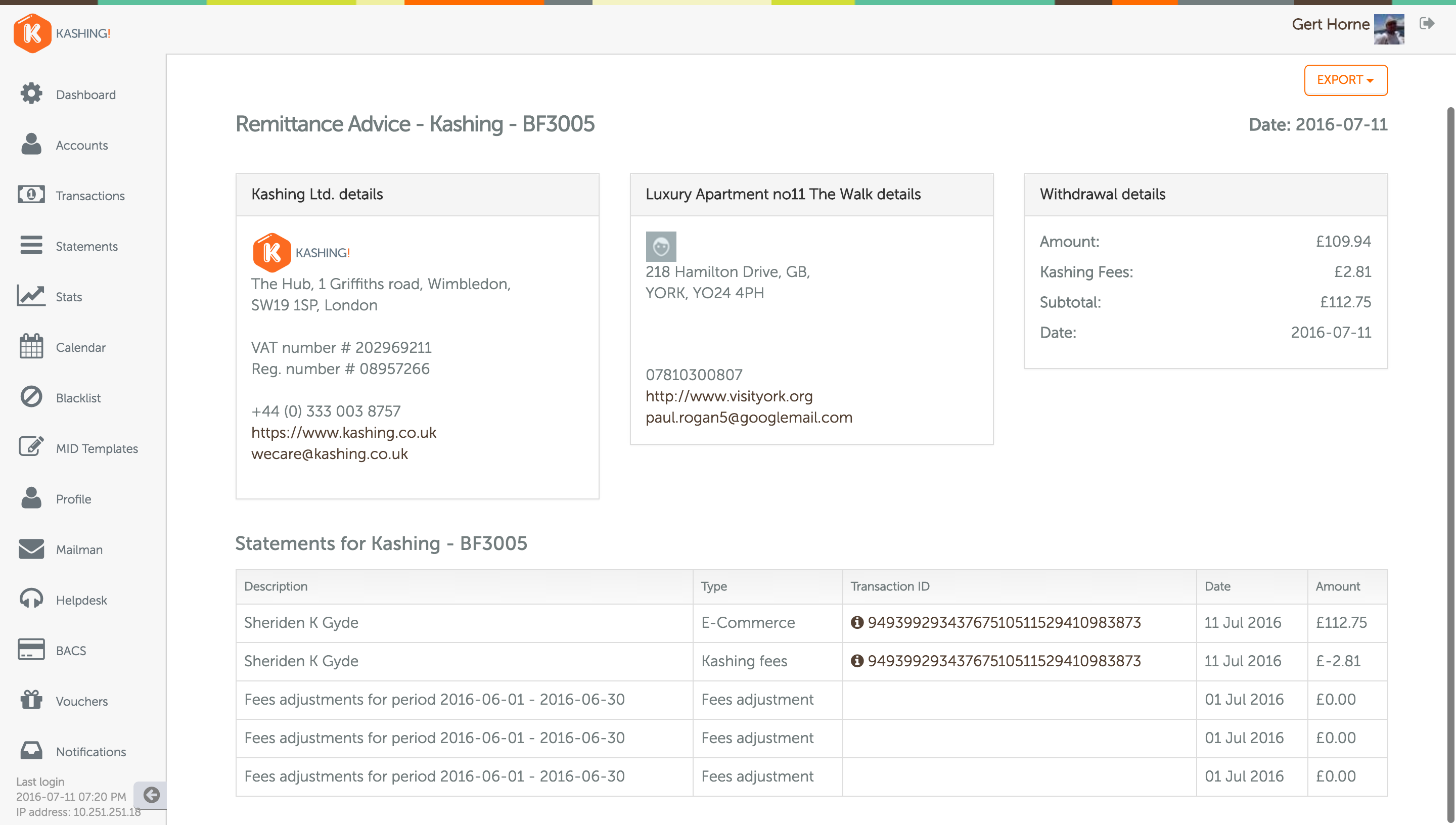Click the Vouchers gift icon
The width and height of the screenshot is (1456, 825).
pyautogui.click(x=31, y=700)
